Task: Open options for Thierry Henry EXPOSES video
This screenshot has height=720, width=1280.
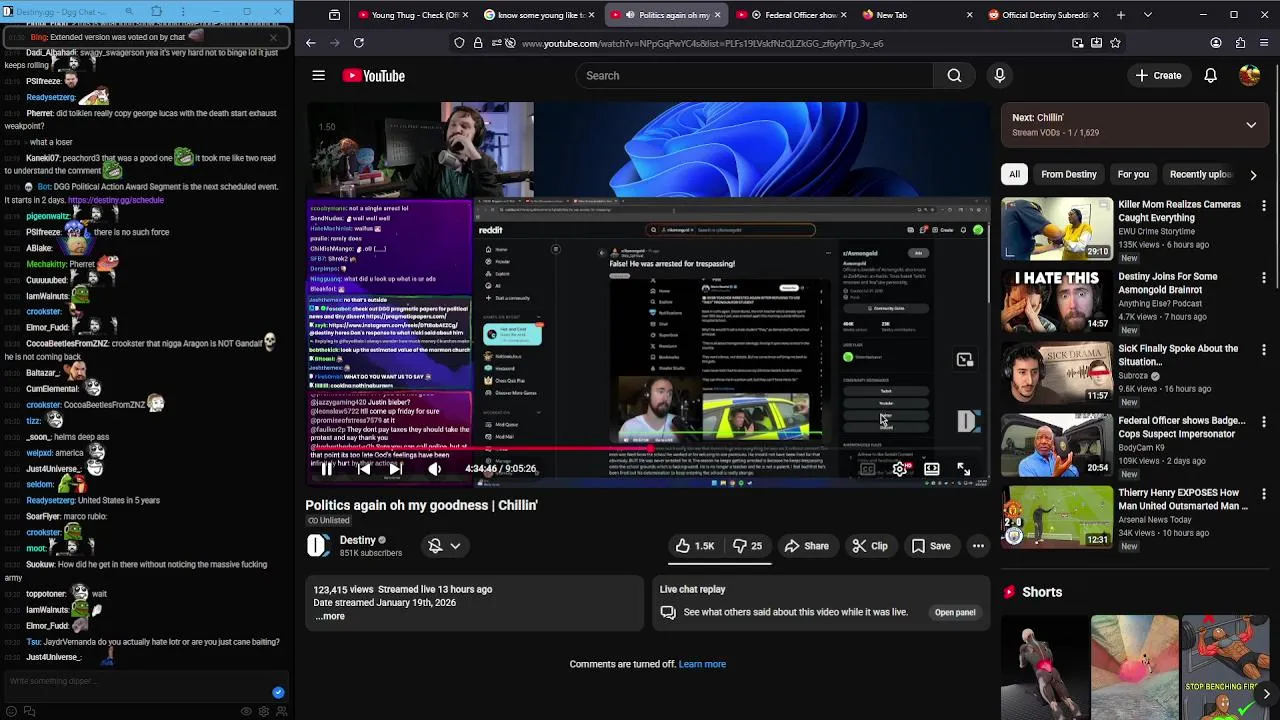Action: coord(1264,494)
